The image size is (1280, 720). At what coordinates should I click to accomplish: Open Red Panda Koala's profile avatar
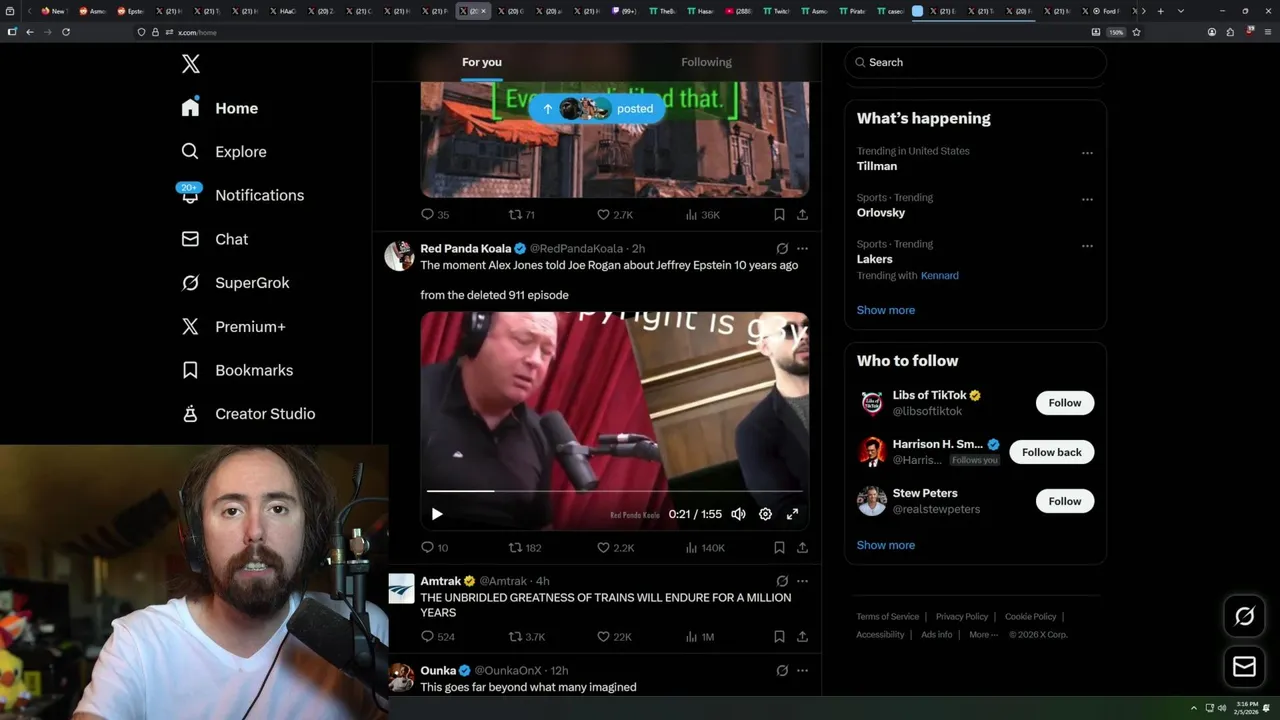pyautogui.click(x=400, y=256)
